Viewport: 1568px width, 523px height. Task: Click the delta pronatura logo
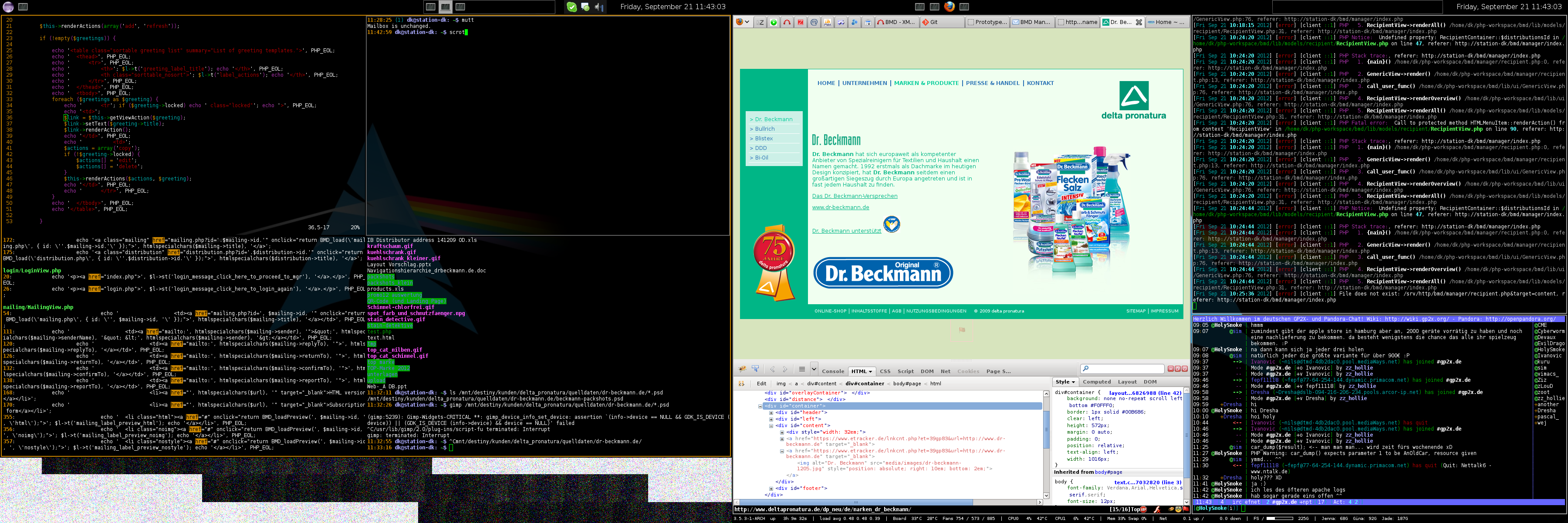click(x=1133, y=101)
